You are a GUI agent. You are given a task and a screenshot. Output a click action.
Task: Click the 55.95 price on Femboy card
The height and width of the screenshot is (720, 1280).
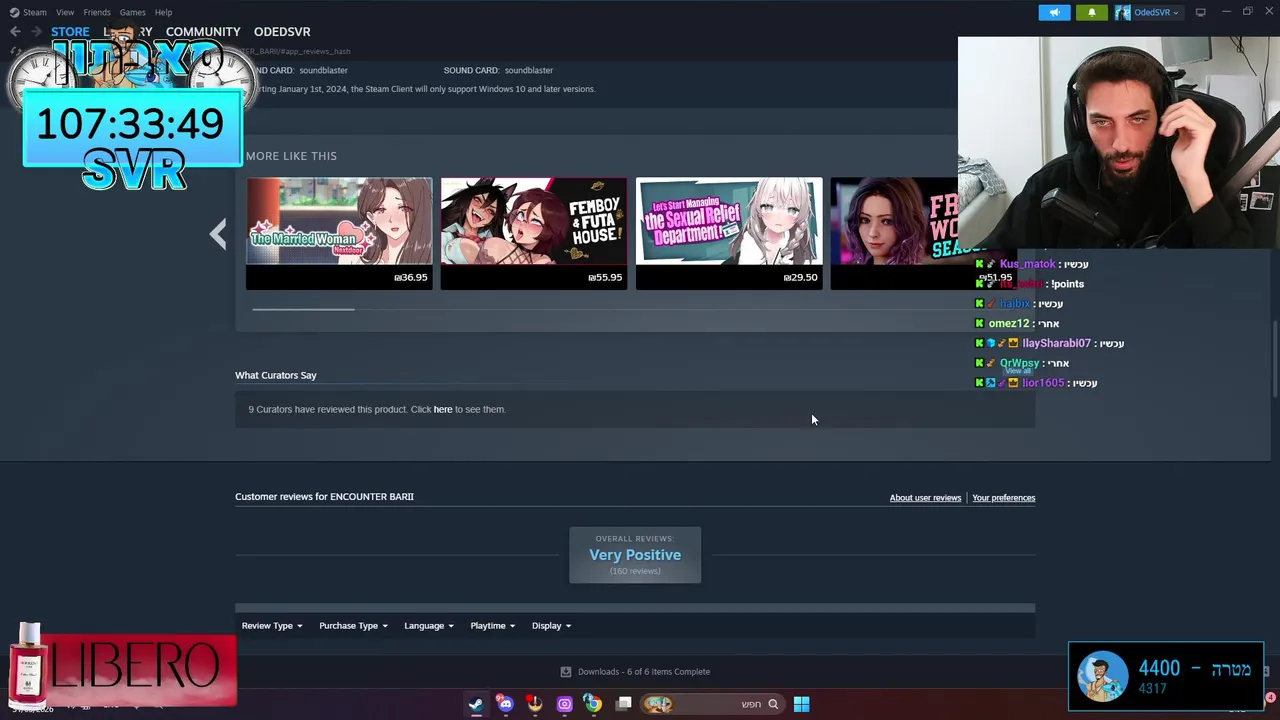605,278
